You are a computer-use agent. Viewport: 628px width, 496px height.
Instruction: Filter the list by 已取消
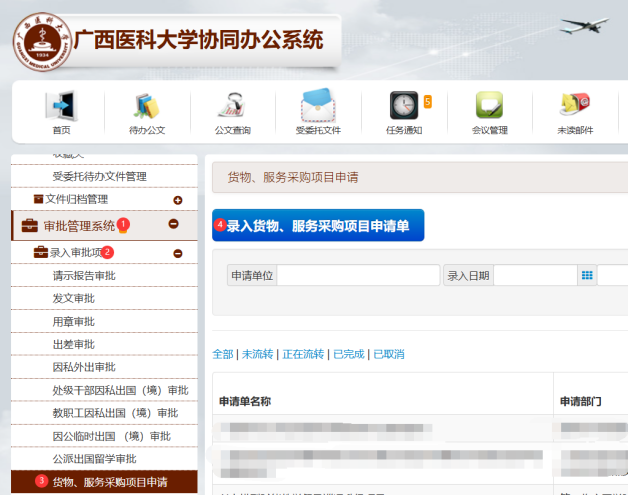388,354
